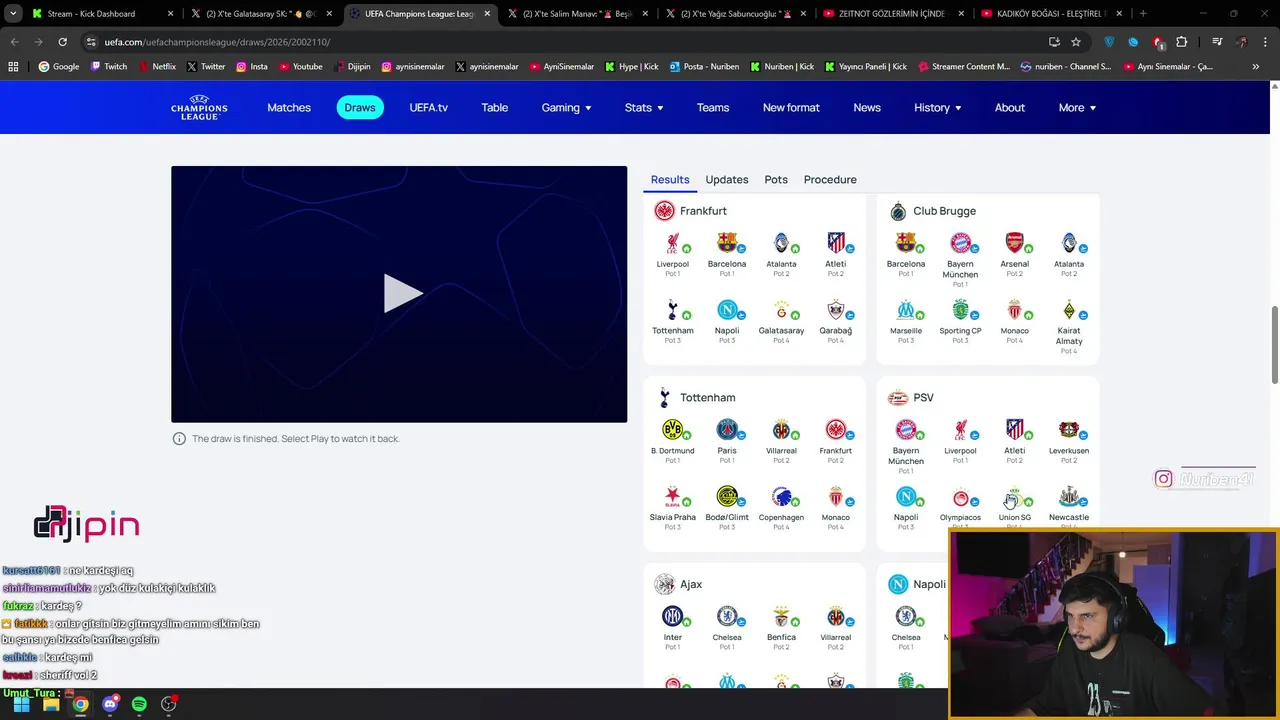Image resolution: width=1280 pixels, height=720 pixels.
Task: Open Matches in the navigation bar
Action: 289,108
